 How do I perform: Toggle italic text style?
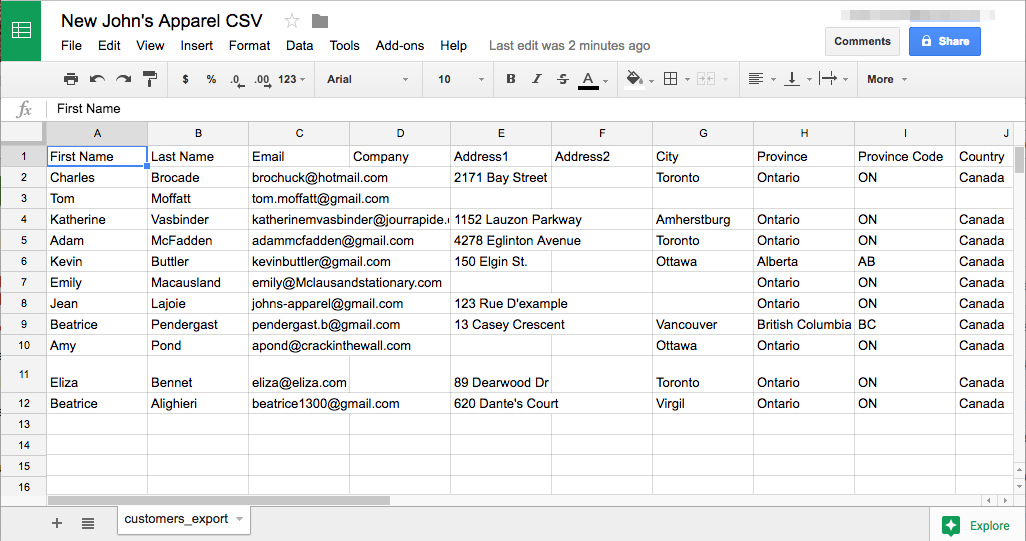point(537,79)
